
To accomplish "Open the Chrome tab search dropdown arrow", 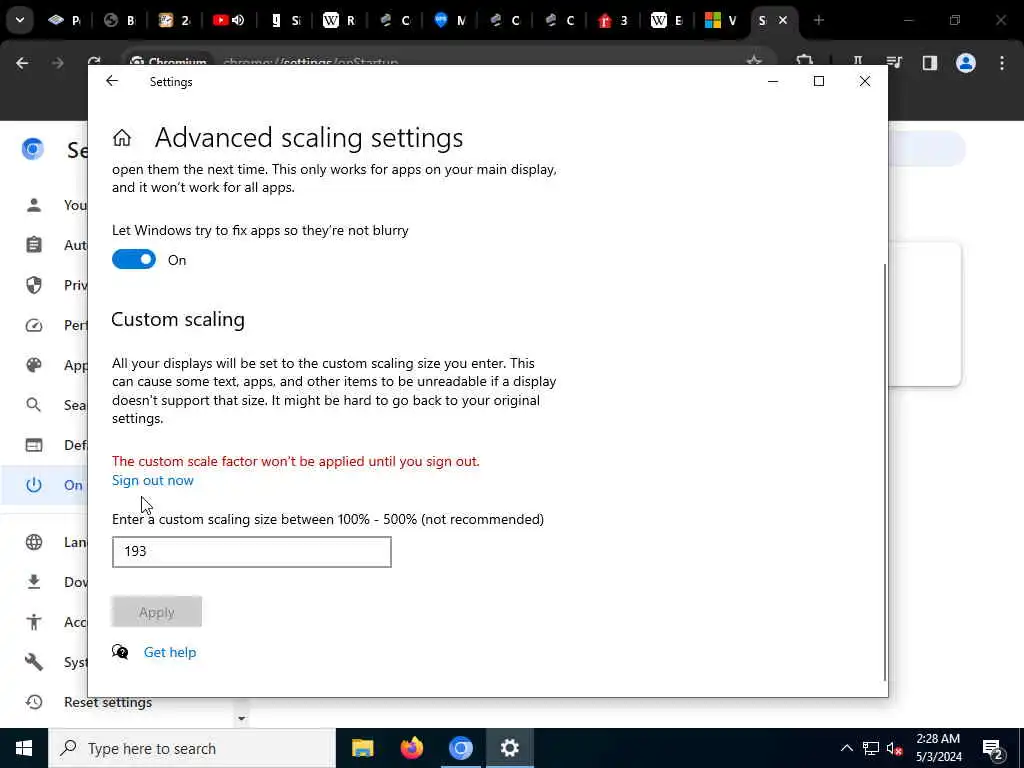I will click(x=20, y=20).
